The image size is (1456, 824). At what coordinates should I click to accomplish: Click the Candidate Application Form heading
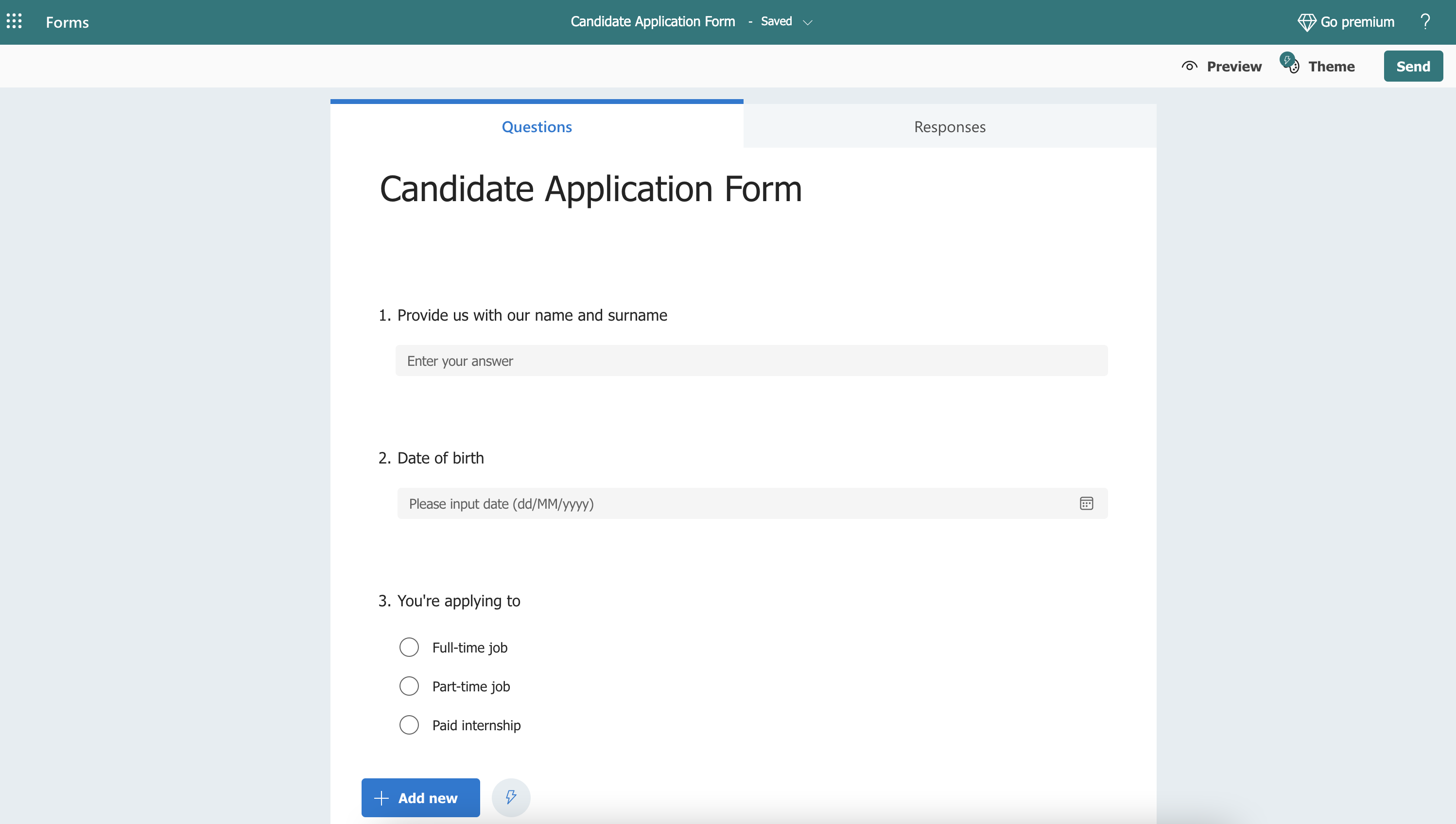click(590, 189)
